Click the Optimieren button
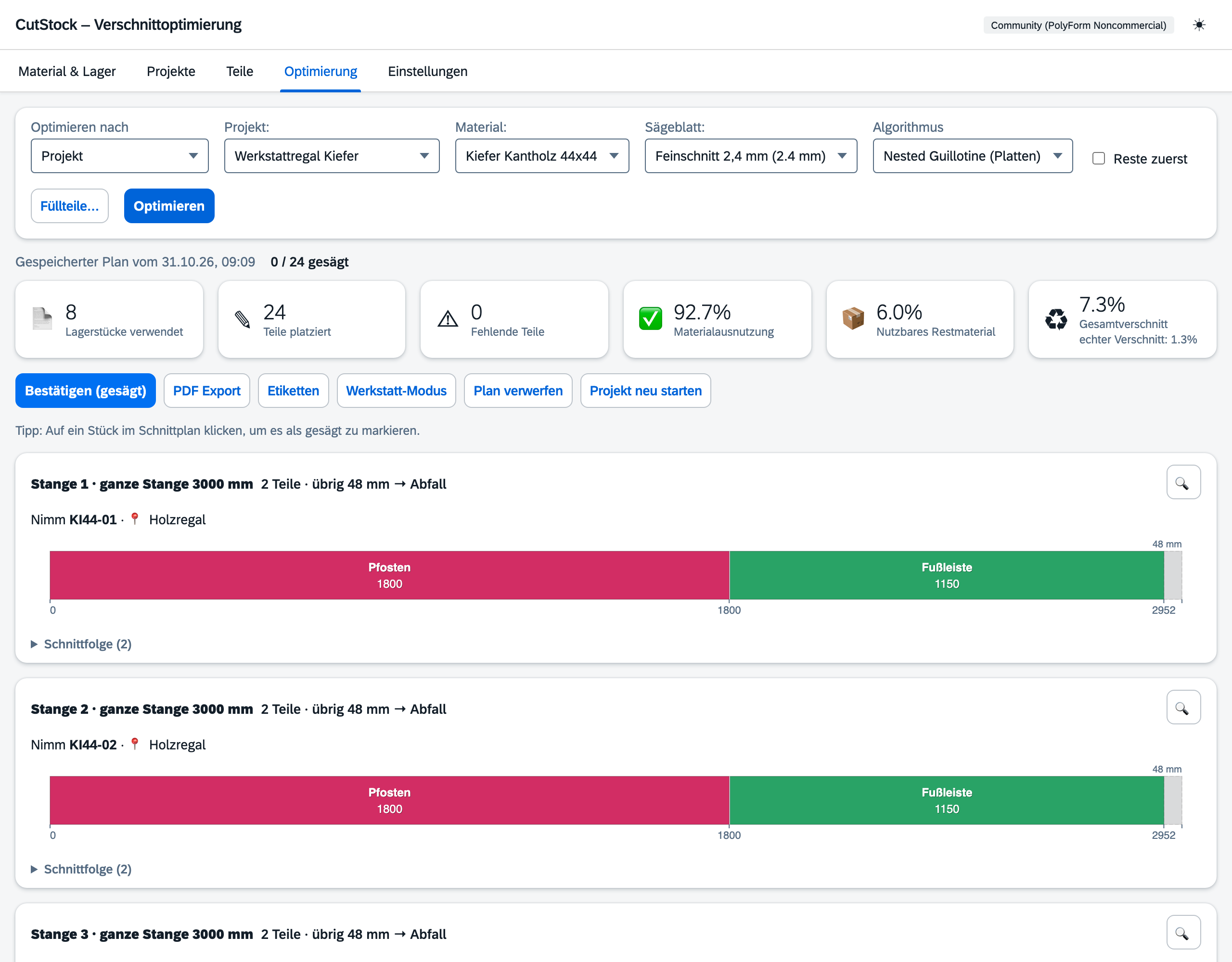The image size is (1232, 962). (169, 206)
